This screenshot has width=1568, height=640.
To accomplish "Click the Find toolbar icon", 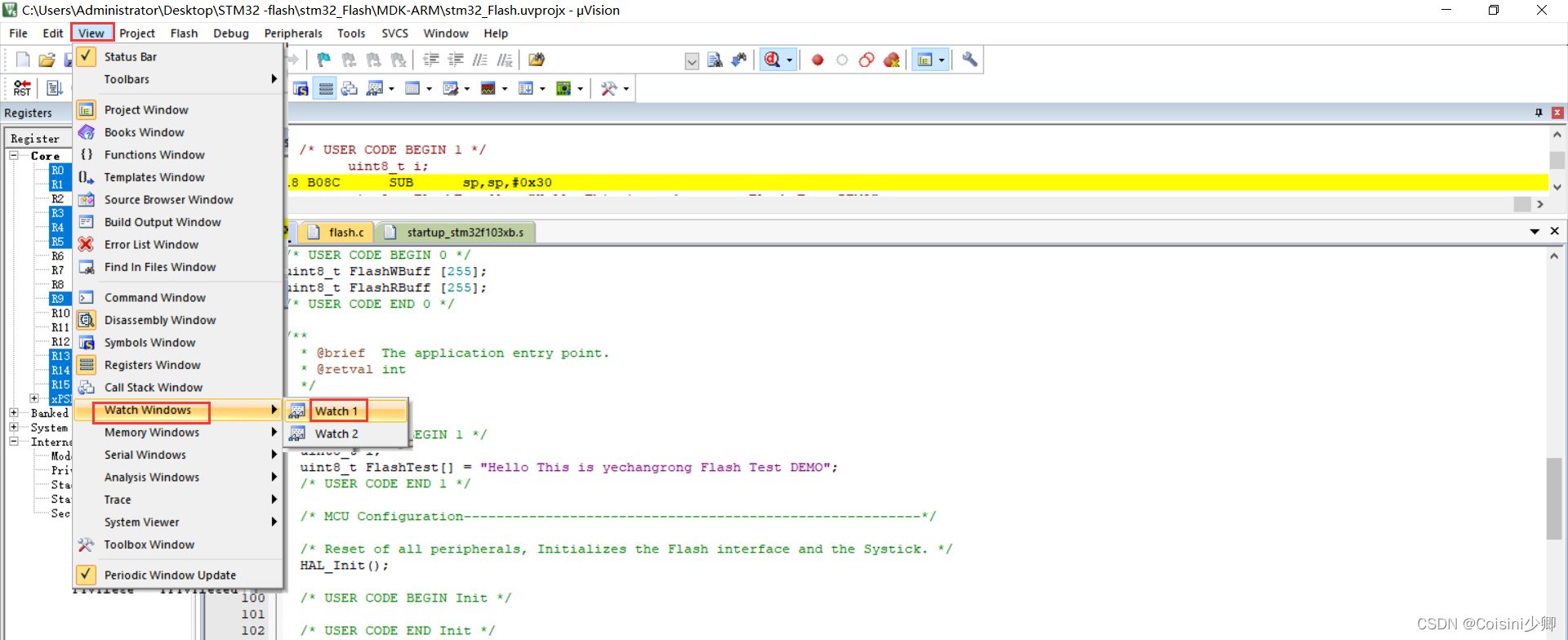I will (x=715, y=60).
